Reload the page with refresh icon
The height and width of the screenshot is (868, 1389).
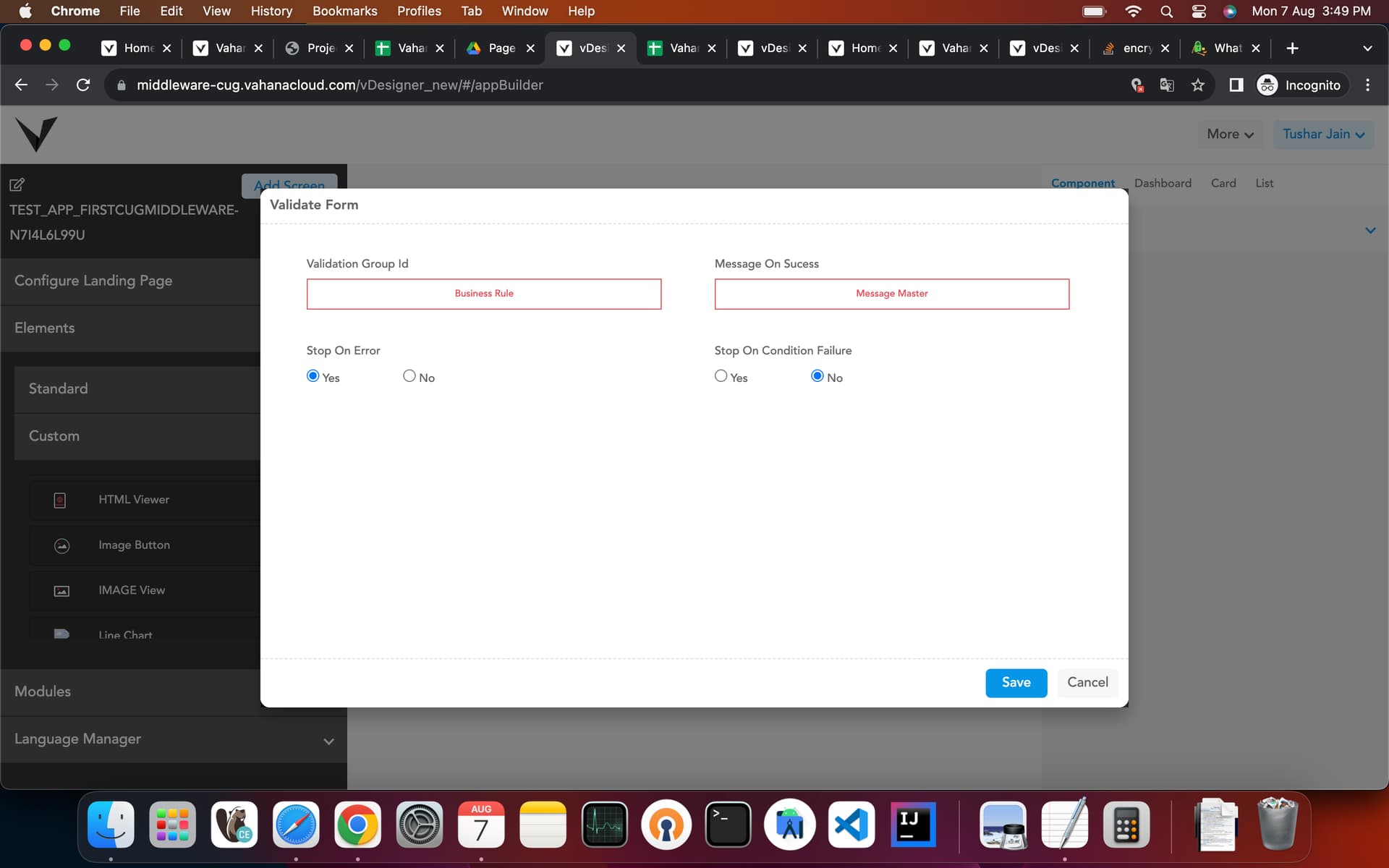click(83, 85)
